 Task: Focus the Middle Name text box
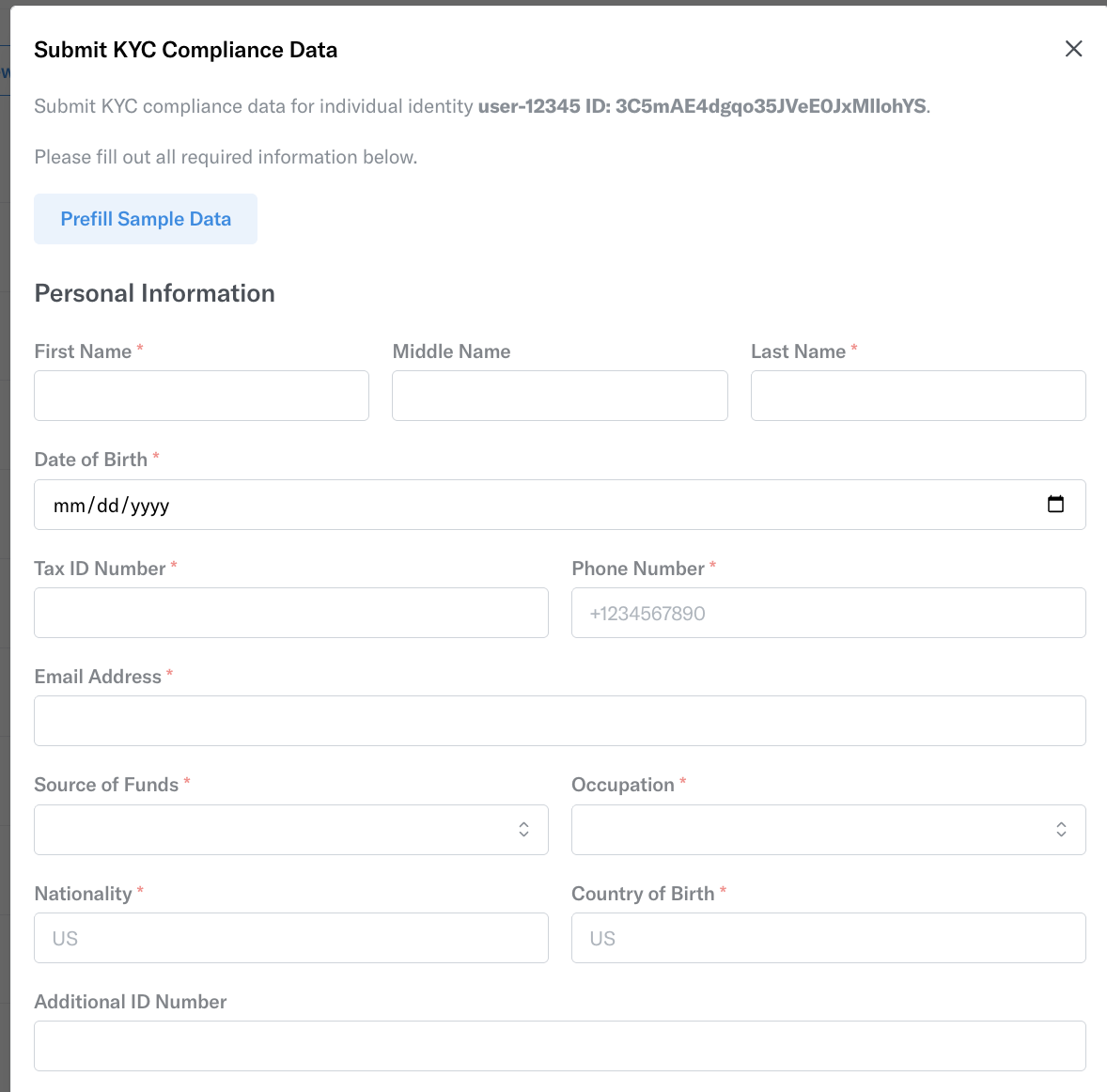click(x=560, y=396)
